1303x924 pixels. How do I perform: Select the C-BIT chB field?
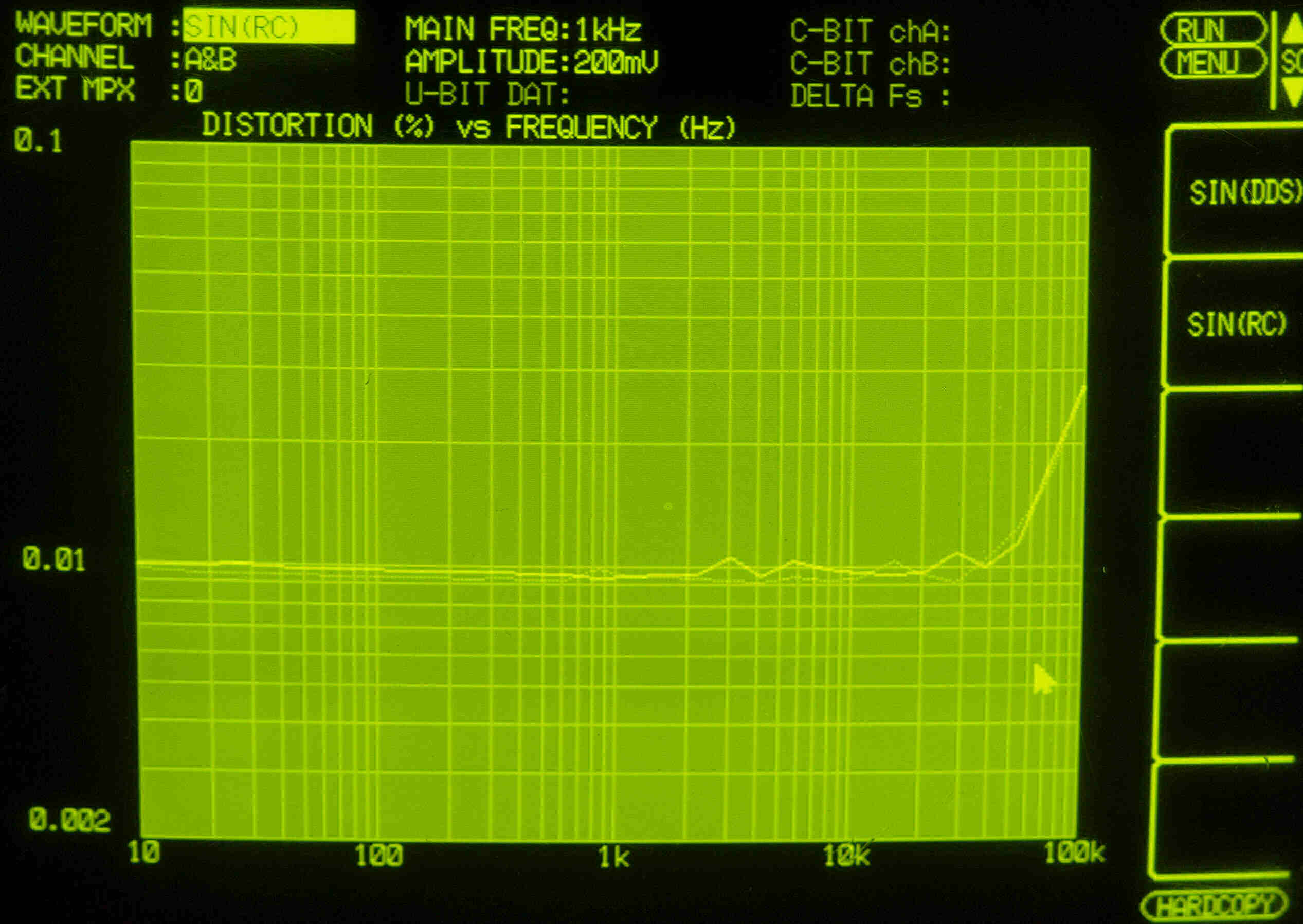(870, 64)
